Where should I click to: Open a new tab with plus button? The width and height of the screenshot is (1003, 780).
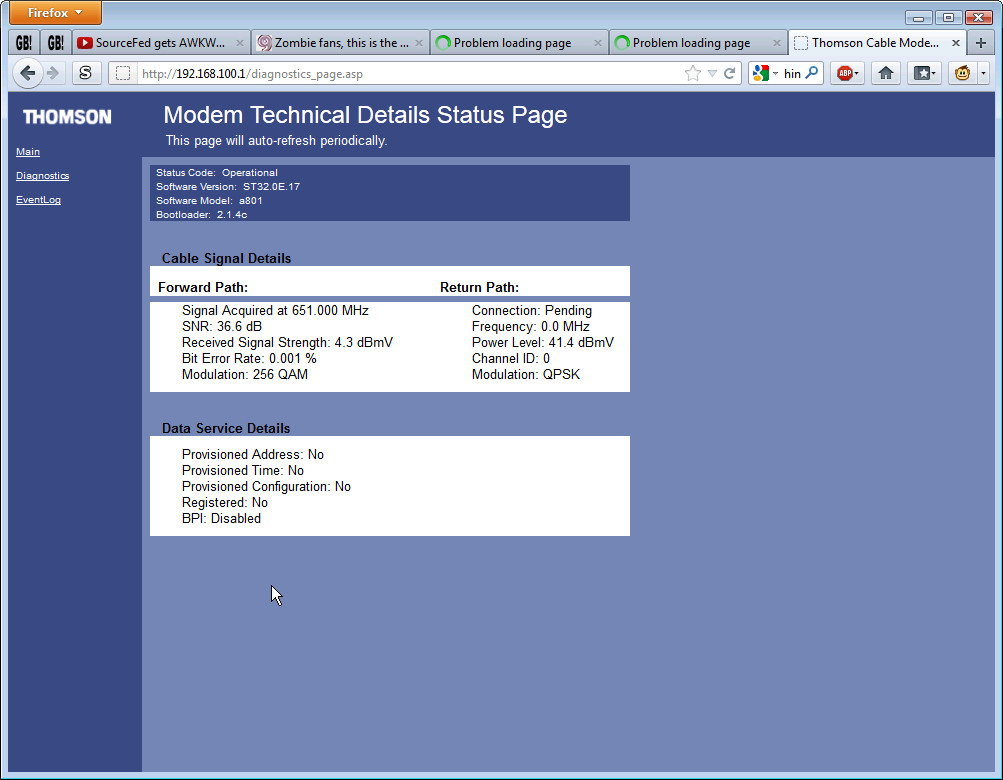(981, 43)
